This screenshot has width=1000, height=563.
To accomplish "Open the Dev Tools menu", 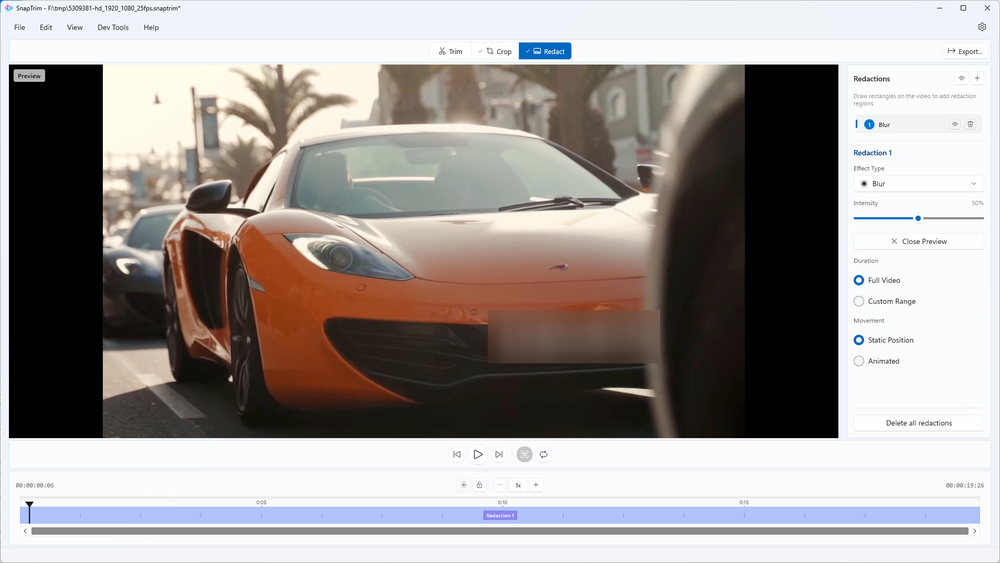I will coord(113,27).
